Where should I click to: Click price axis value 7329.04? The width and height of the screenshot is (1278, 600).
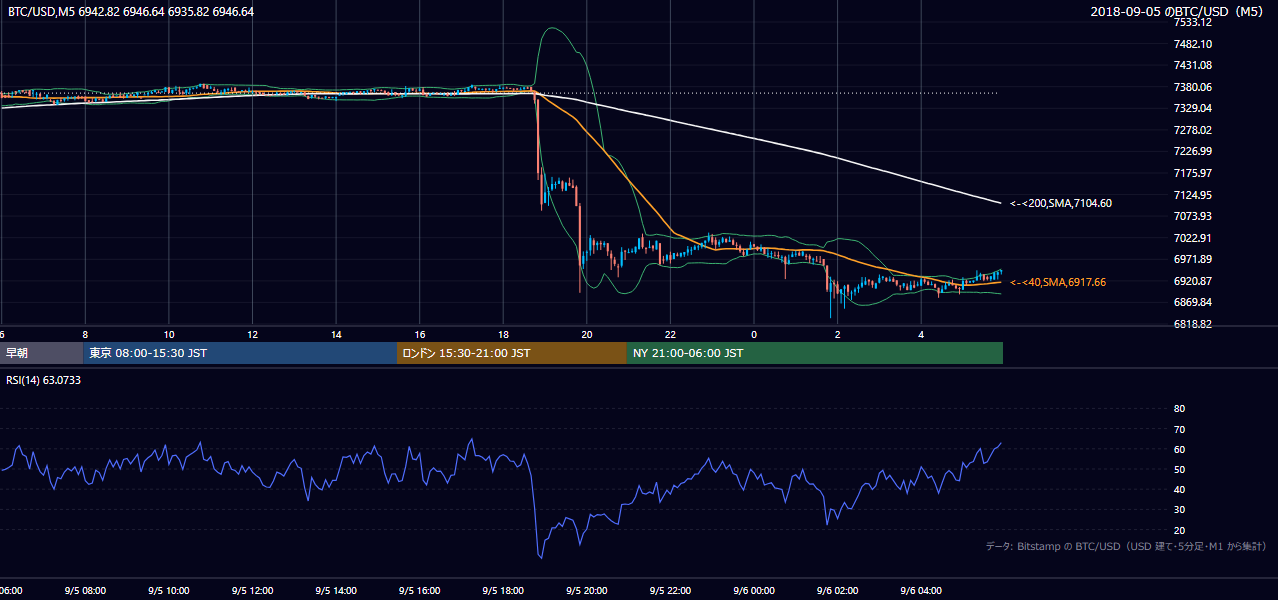coord(1193,108)
